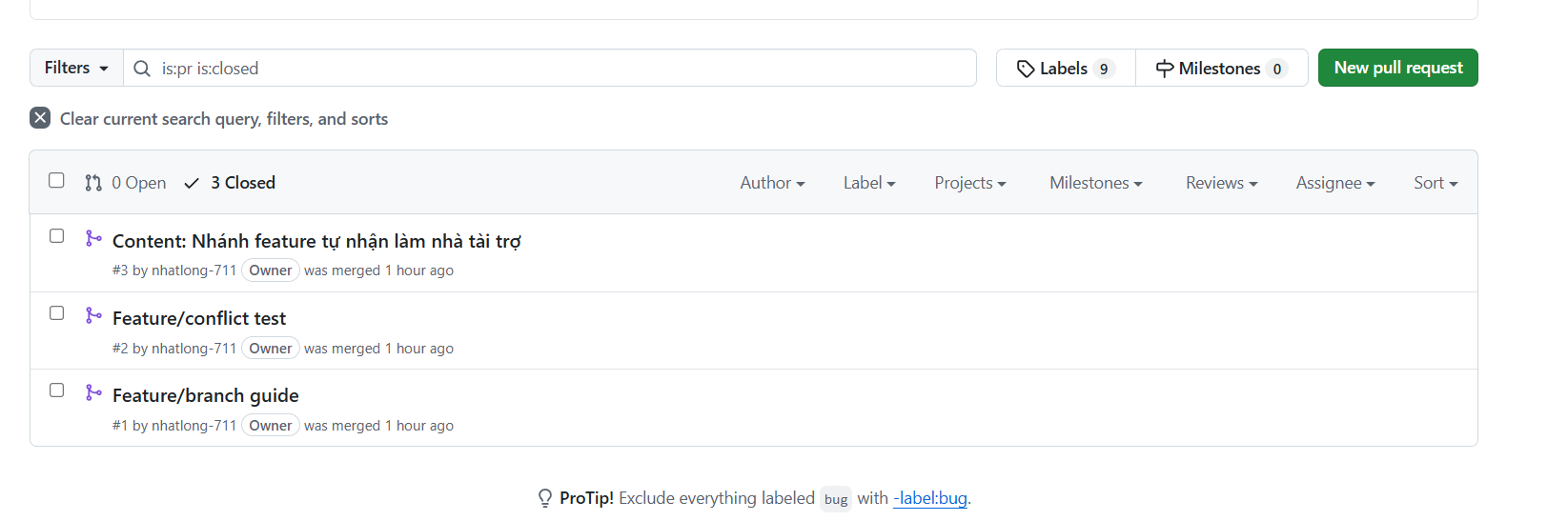This screenshot has width=1568, height=521.
Task: Check the box for pull request #3
Action: point(56,235)
